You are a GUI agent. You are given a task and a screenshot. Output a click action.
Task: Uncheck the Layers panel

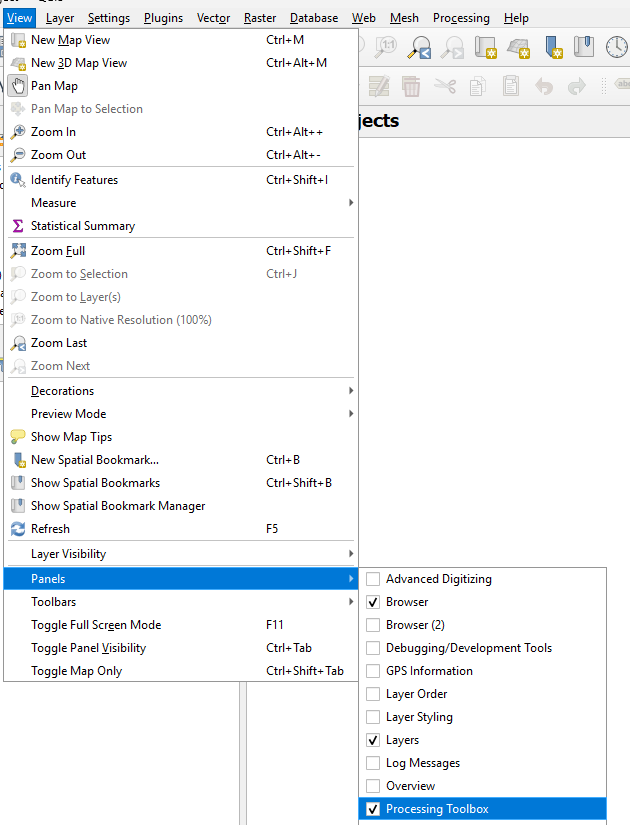[x=373, y=740]
